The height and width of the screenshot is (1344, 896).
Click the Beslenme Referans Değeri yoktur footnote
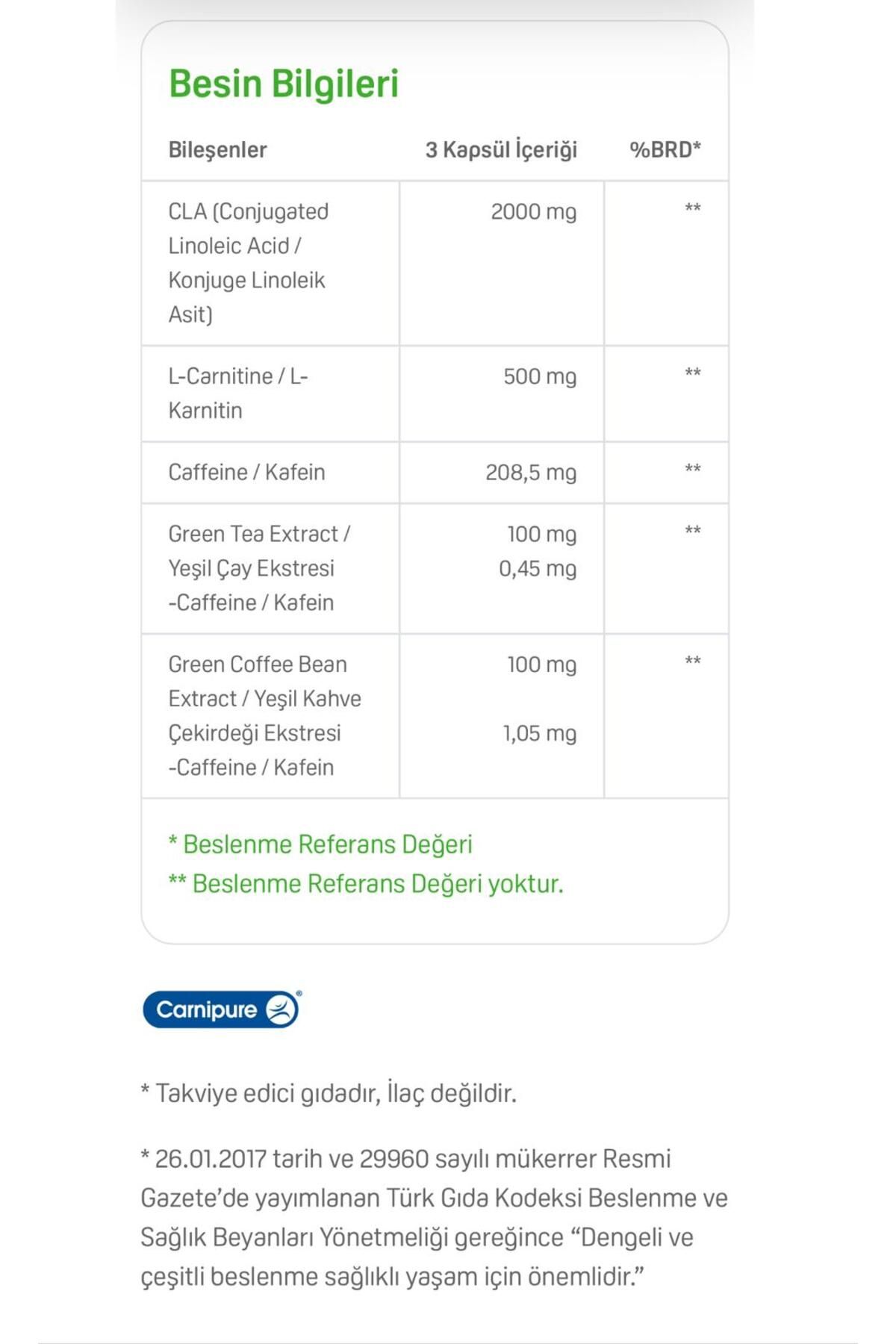coord(366,884)
